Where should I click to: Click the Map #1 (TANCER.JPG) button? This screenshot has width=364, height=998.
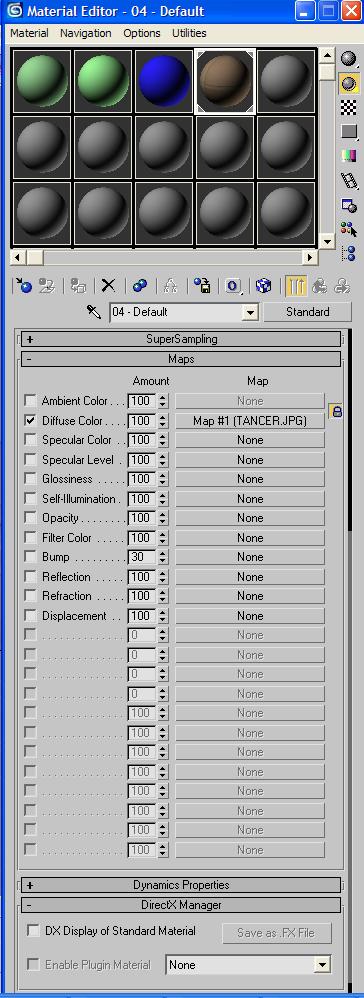[x=250, y=421]
